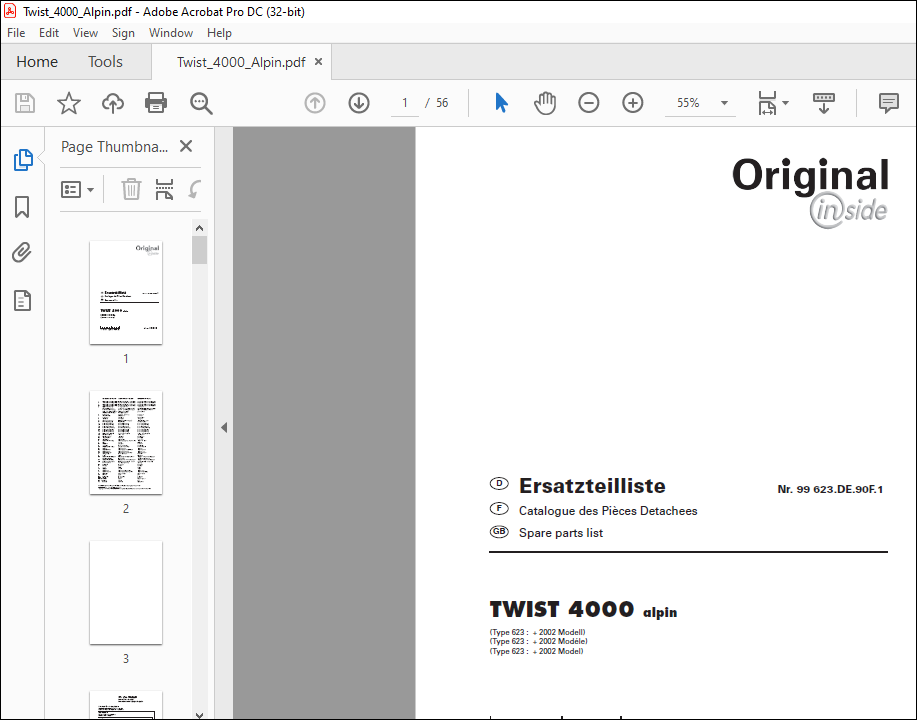This screenshot has width=917, height=720.
Task: Open the View menu
Action: pyautogui.click(x=85, y=33)
